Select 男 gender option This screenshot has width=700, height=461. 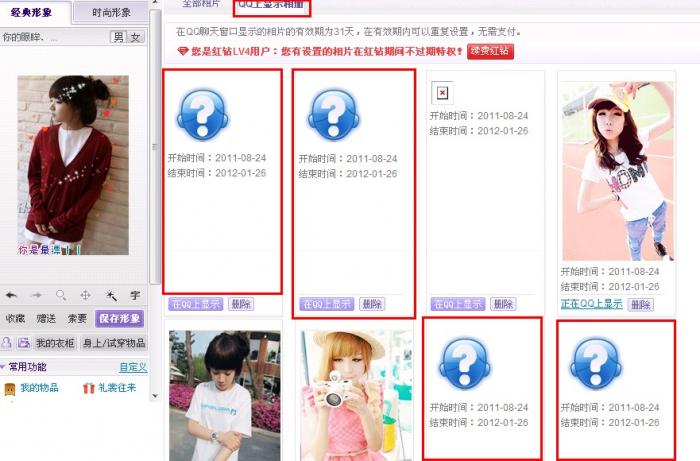point(118,37)
